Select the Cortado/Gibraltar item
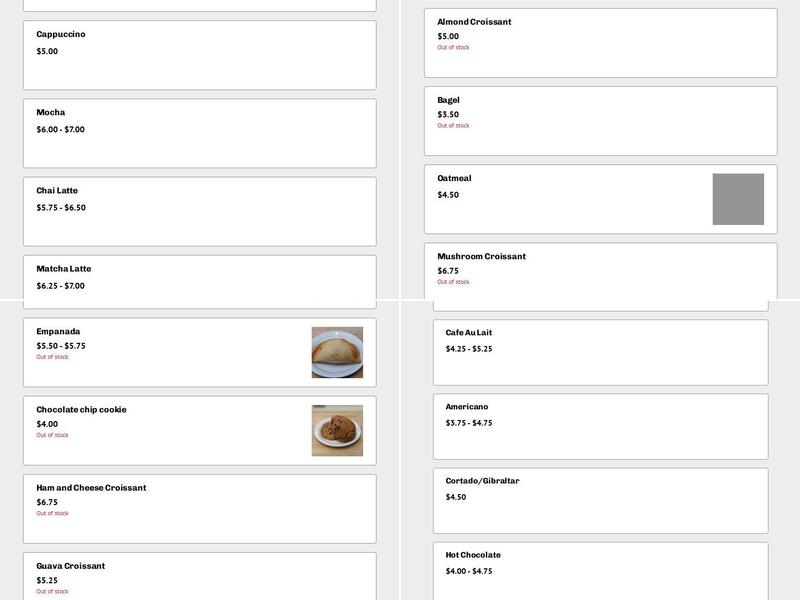The image size is (800, 600). click(x=600, y=500)
